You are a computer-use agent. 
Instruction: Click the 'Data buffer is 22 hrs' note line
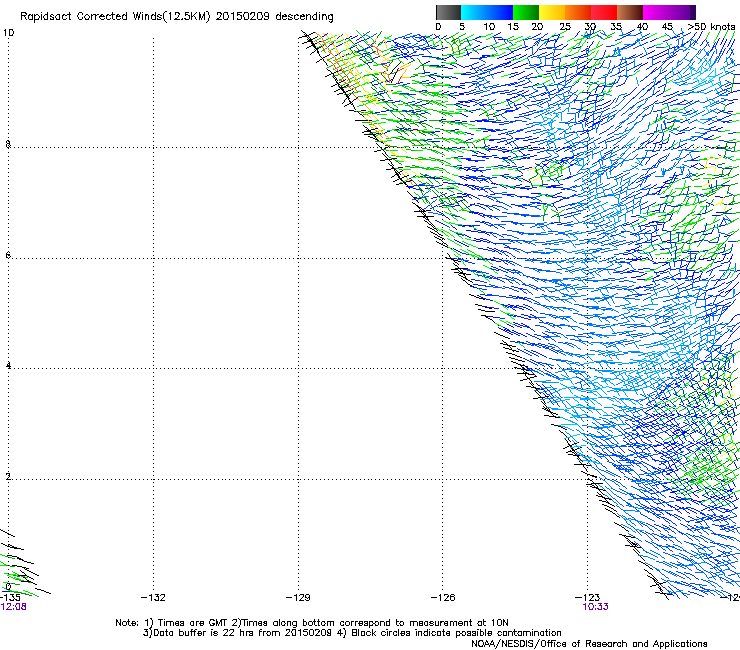coord(352,633)
